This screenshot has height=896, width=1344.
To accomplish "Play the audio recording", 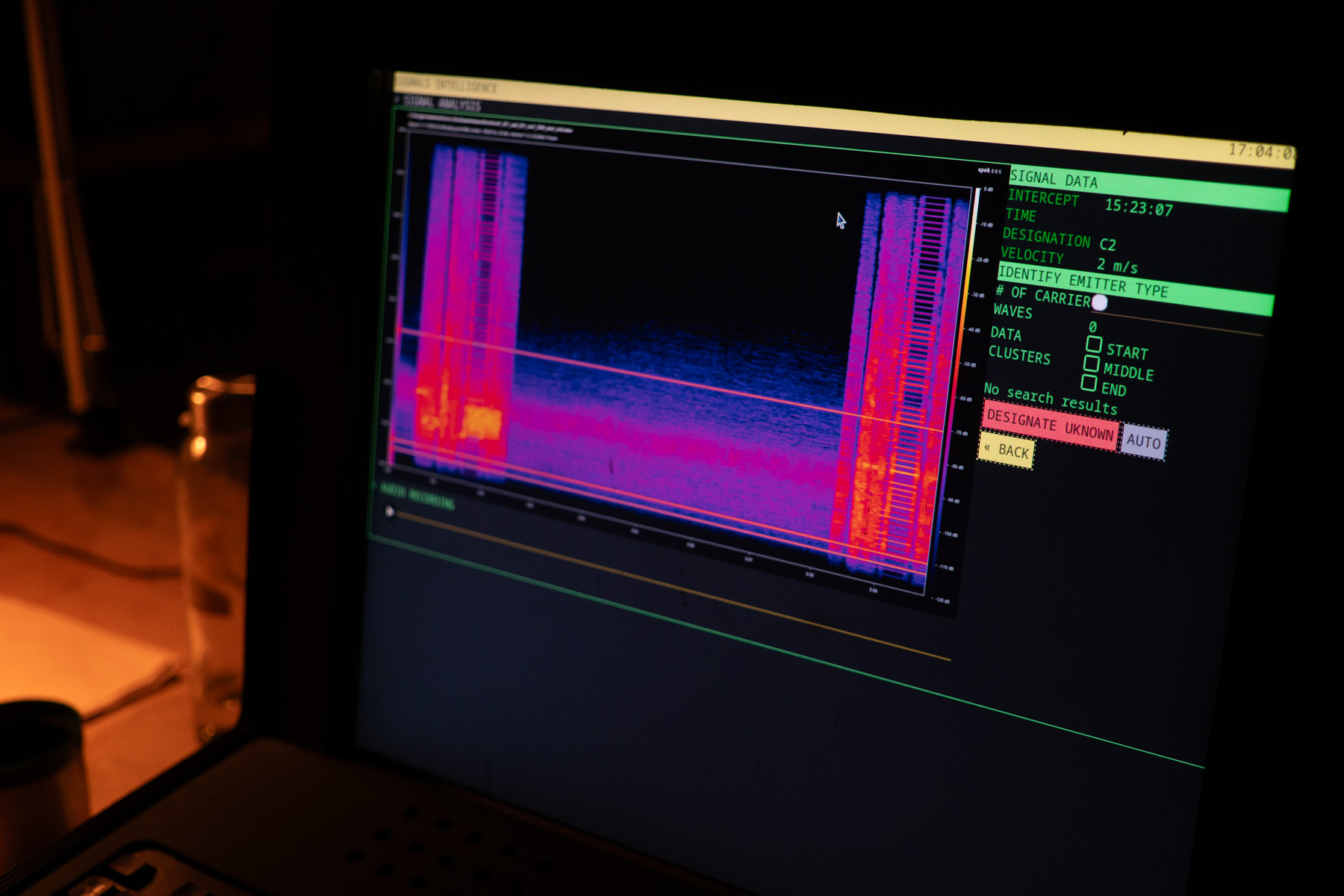I will [389, 511].
